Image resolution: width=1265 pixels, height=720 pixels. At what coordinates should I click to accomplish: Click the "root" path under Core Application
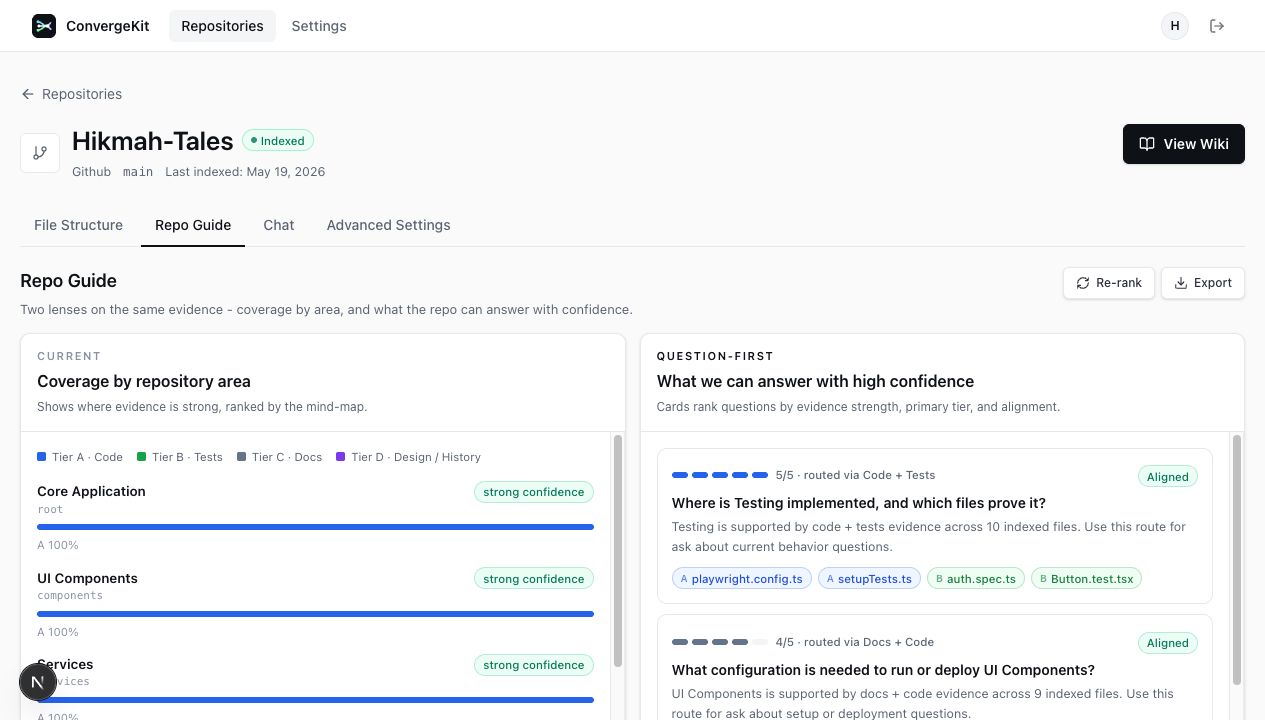tap(50, 509)
